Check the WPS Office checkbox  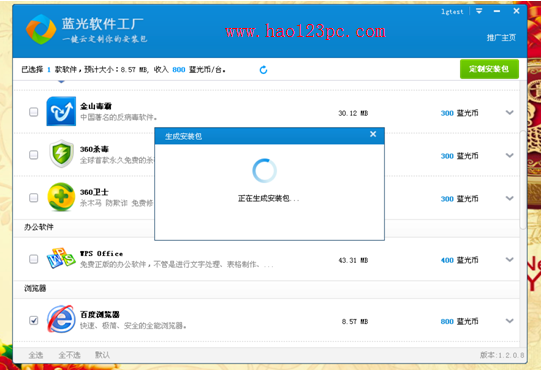pos(33,259)
